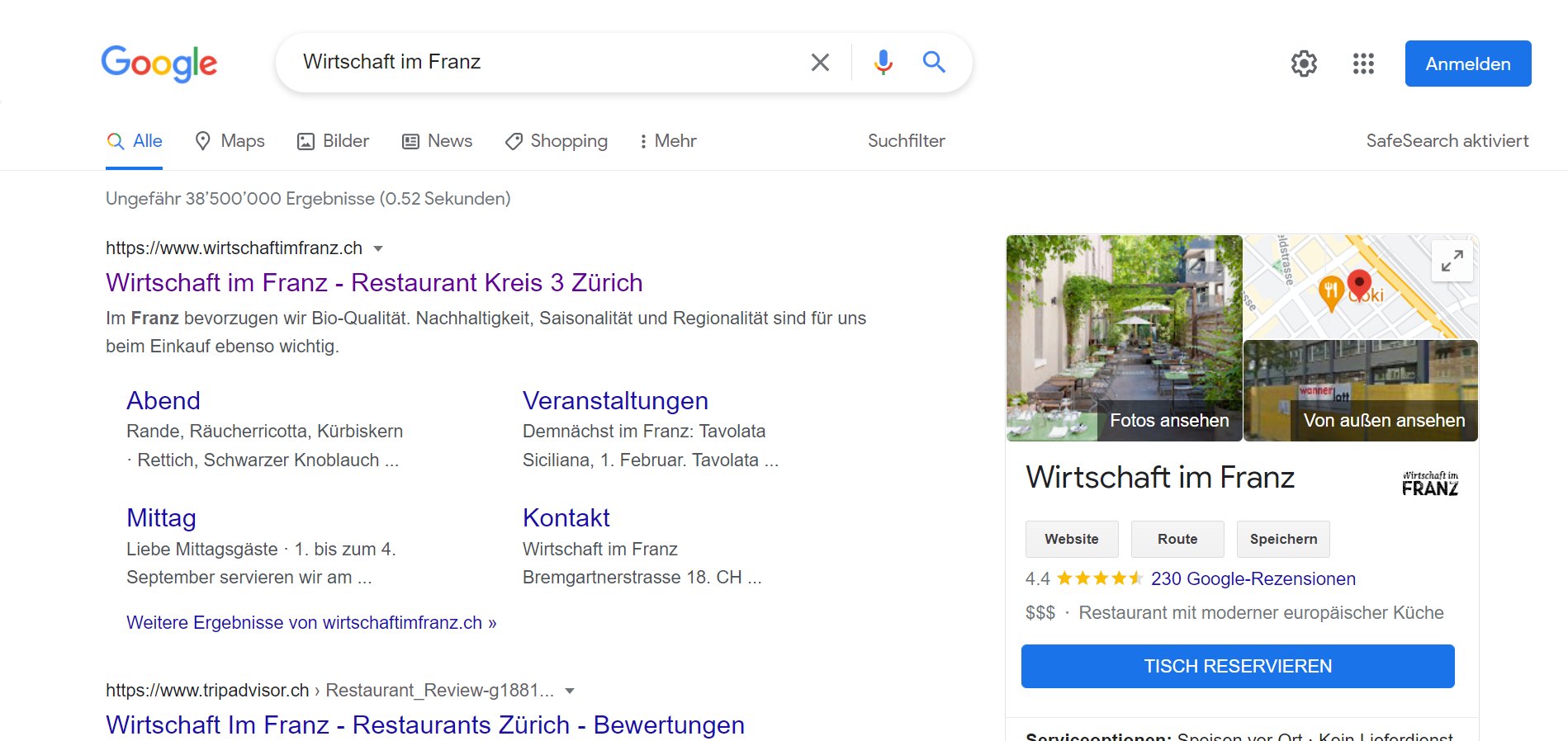This screenshot has height=741, width=1568.
Task: Click the star rating icons next to 4.4
Action: [1100, 578]
